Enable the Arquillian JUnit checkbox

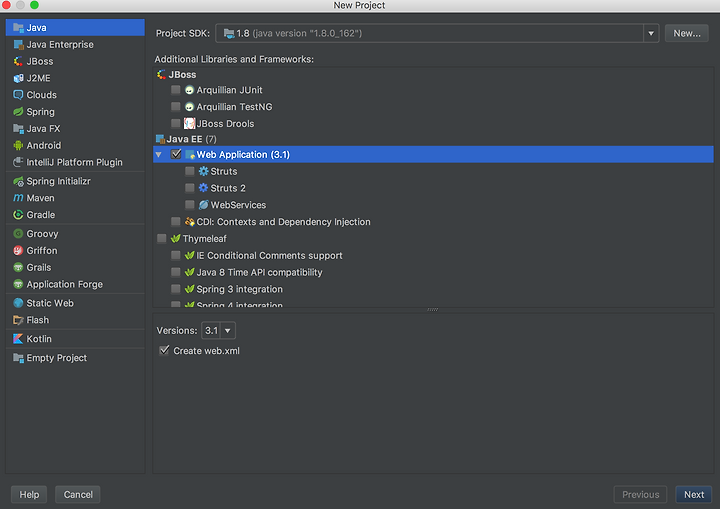pyautogui.click(x=175, y=90)
